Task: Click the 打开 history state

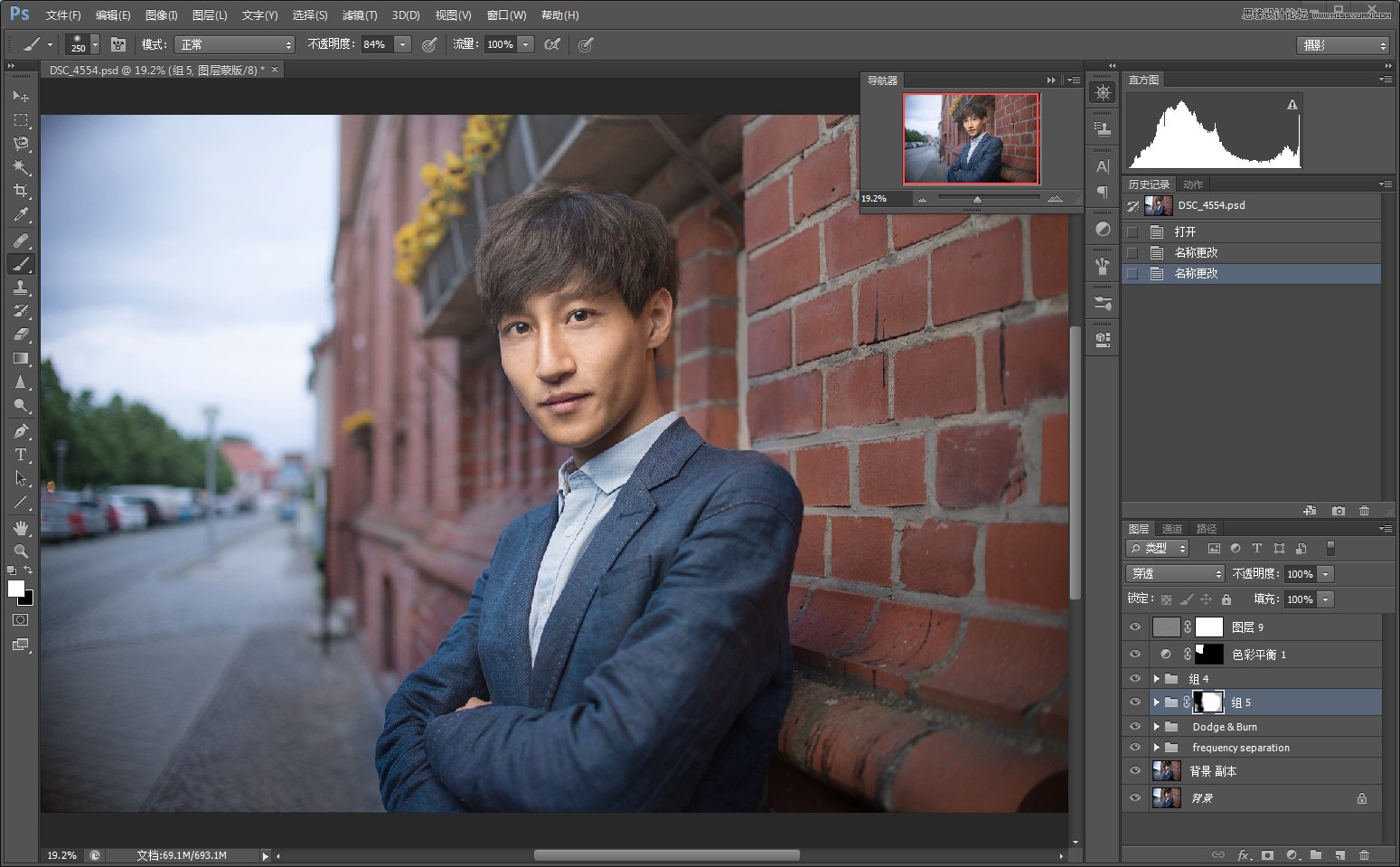Action: 1187,231
